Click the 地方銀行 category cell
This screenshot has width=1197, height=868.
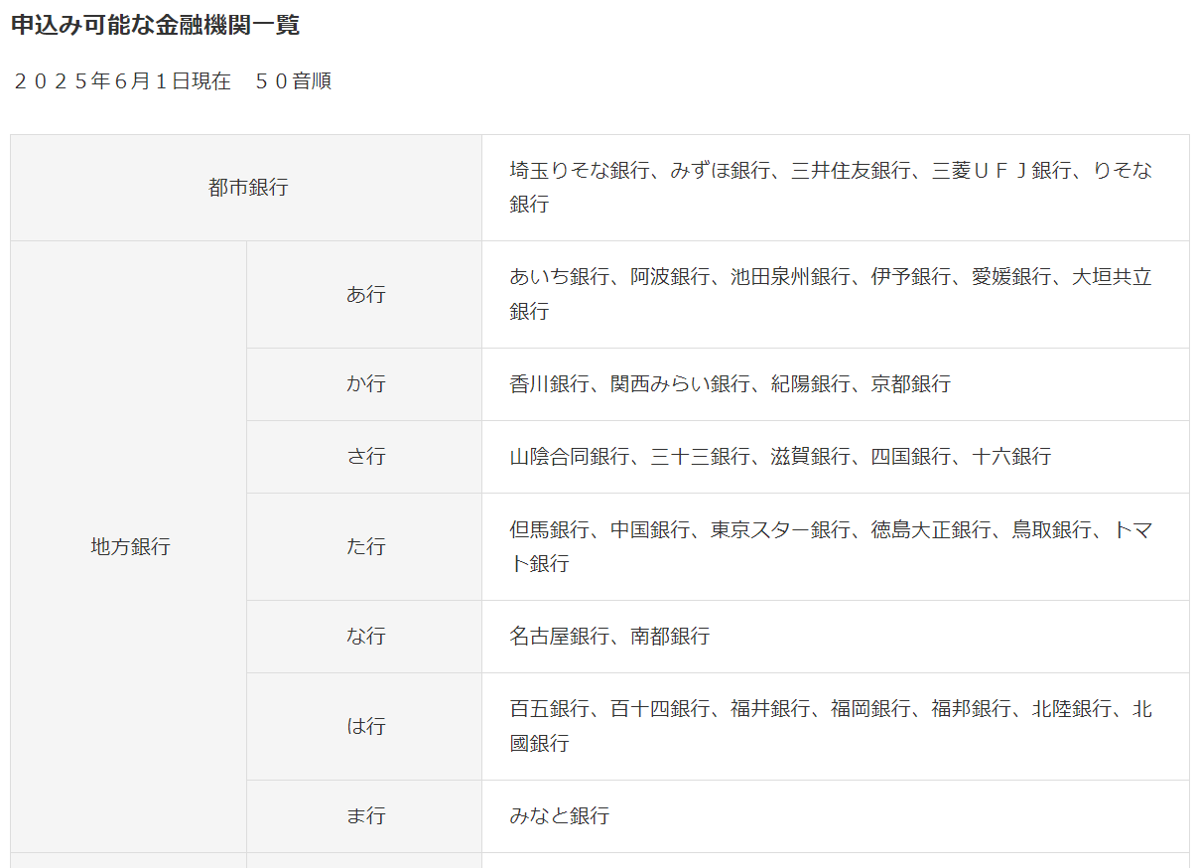click(x=129, y=547)
